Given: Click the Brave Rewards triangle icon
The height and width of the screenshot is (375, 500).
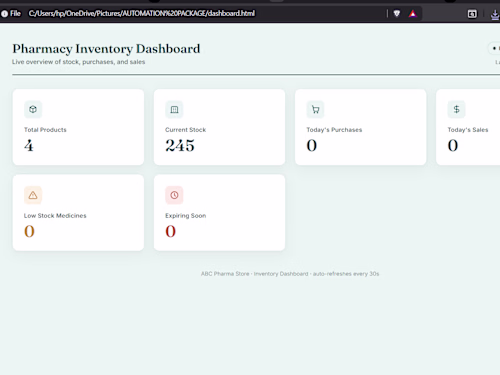Looking at the screenshot, I should point(413,14).
